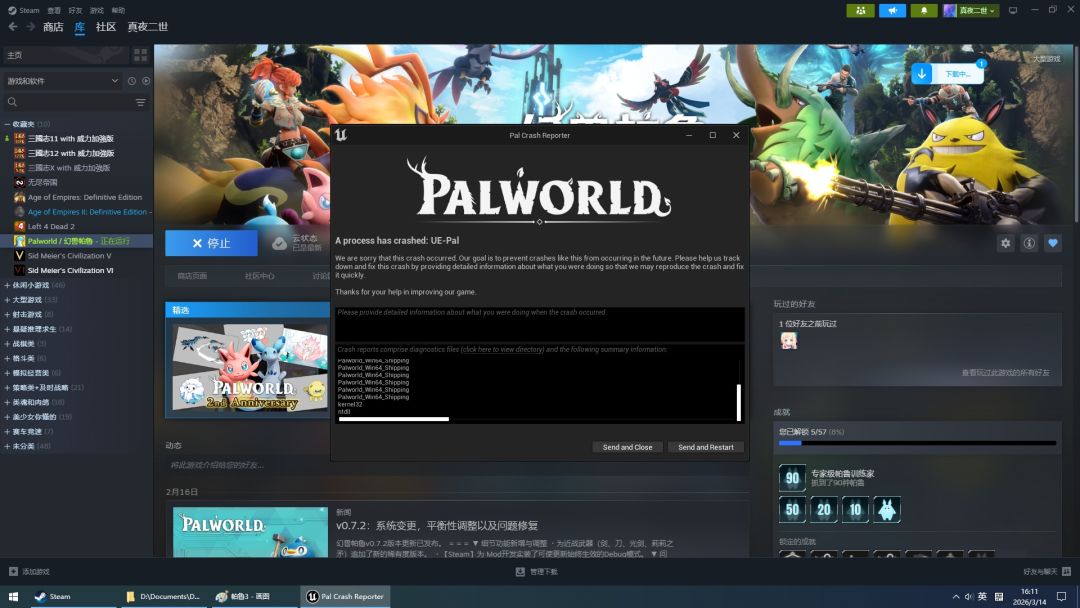Click the 50 achievement badge icon
The width and height of the screenshot is (1080, 608).
point(792,510)
